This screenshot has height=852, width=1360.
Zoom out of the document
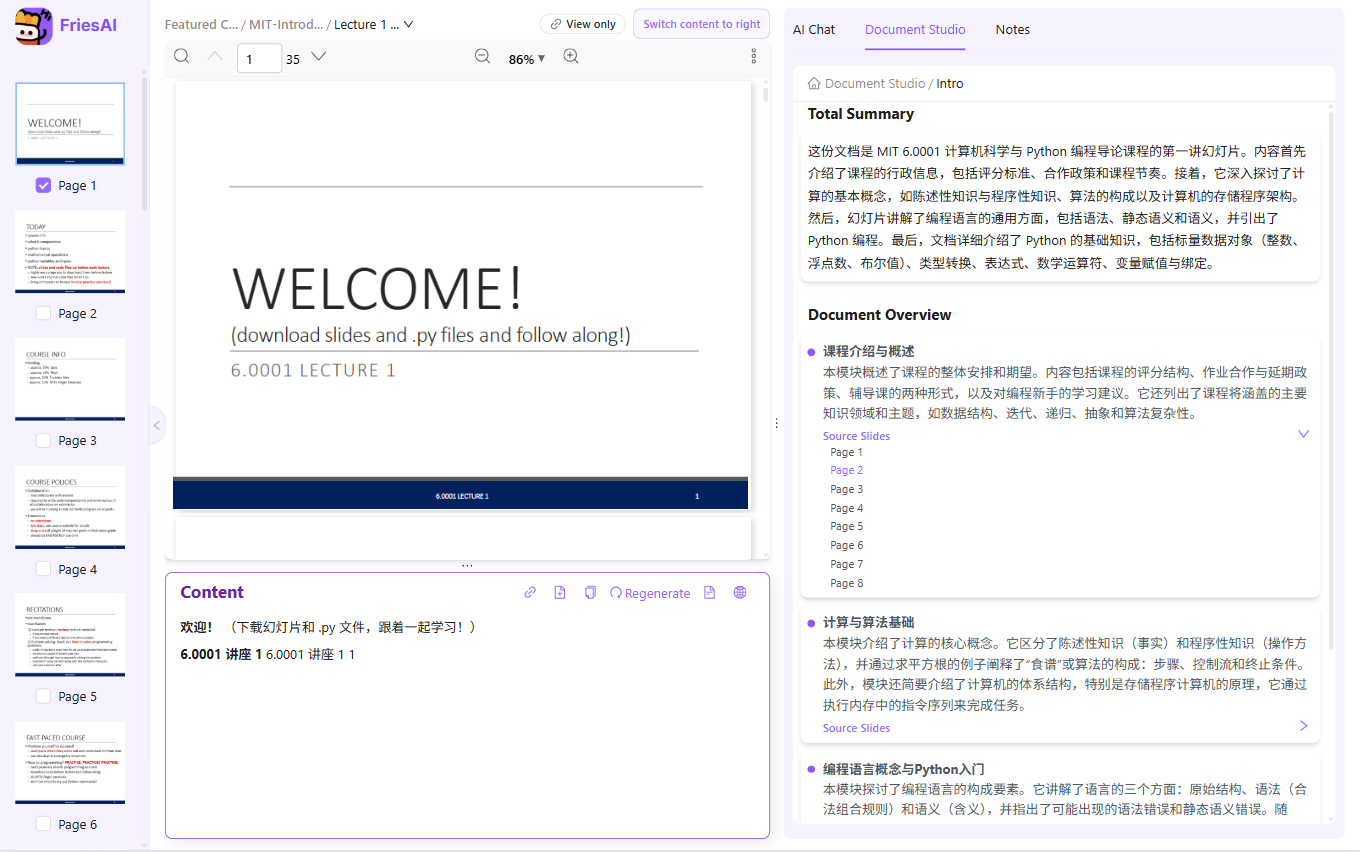tap(482, 57)
